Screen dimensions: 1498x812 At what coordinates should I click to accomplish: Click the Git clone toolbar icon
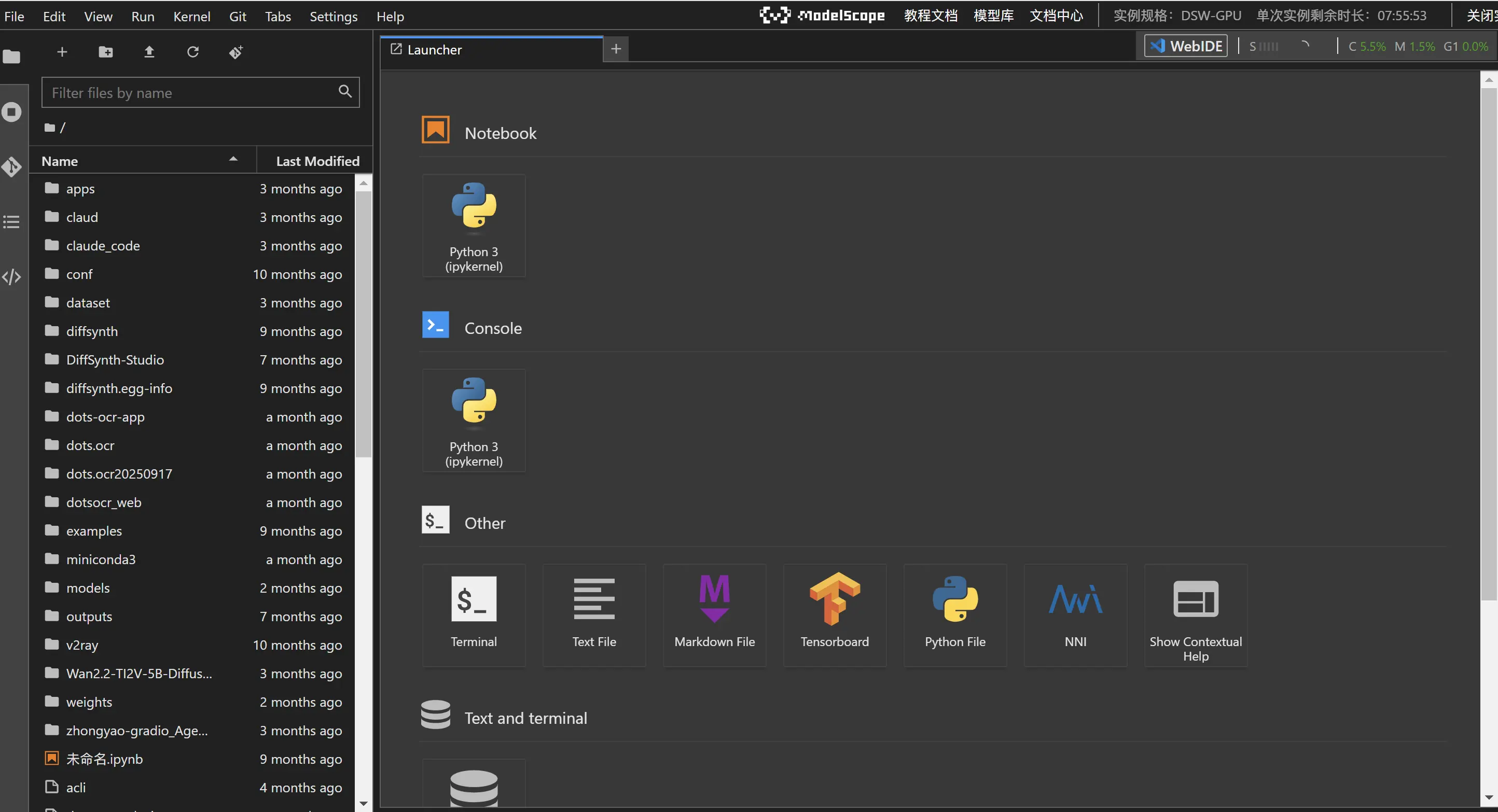click(235, 52)
